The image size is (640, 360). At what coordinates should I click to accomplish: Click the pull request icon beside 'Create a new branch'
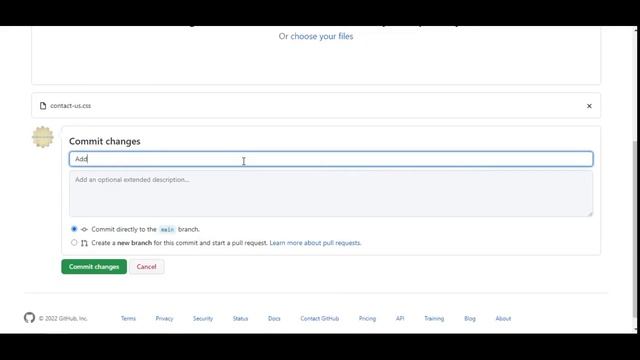(84, 243)
